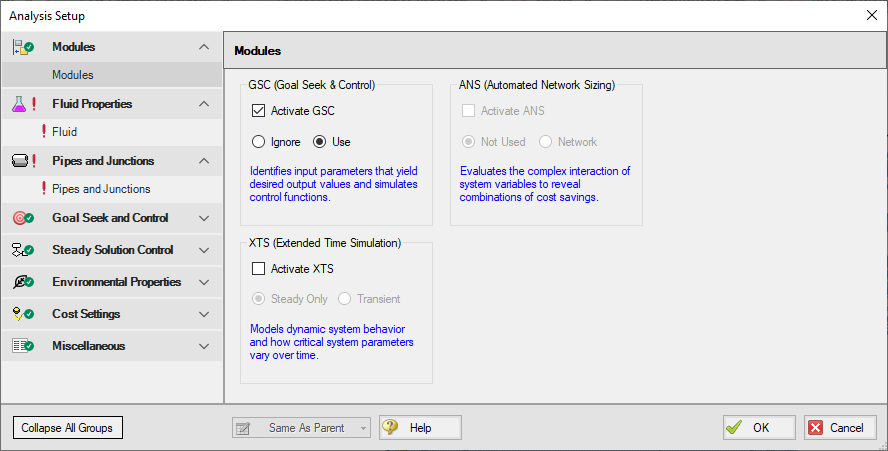Open the Fluid panel item
Viewport: 888px width, 451px height.
tap(64, 132)
